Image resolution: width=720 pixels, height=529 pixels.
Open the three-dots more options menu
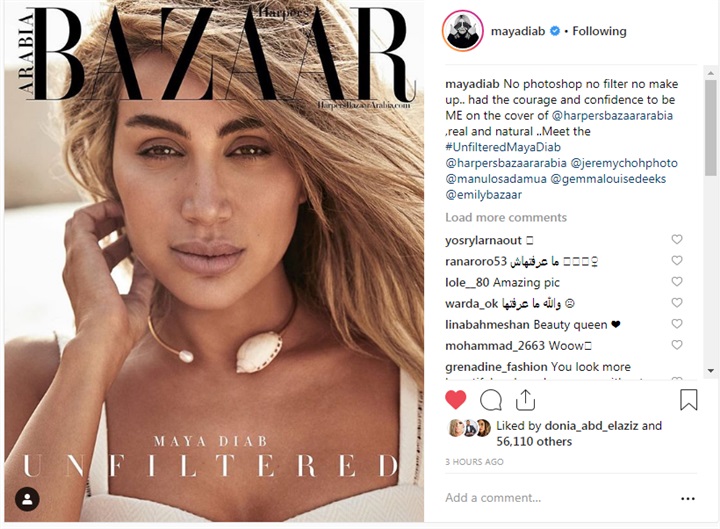[688, 498]
